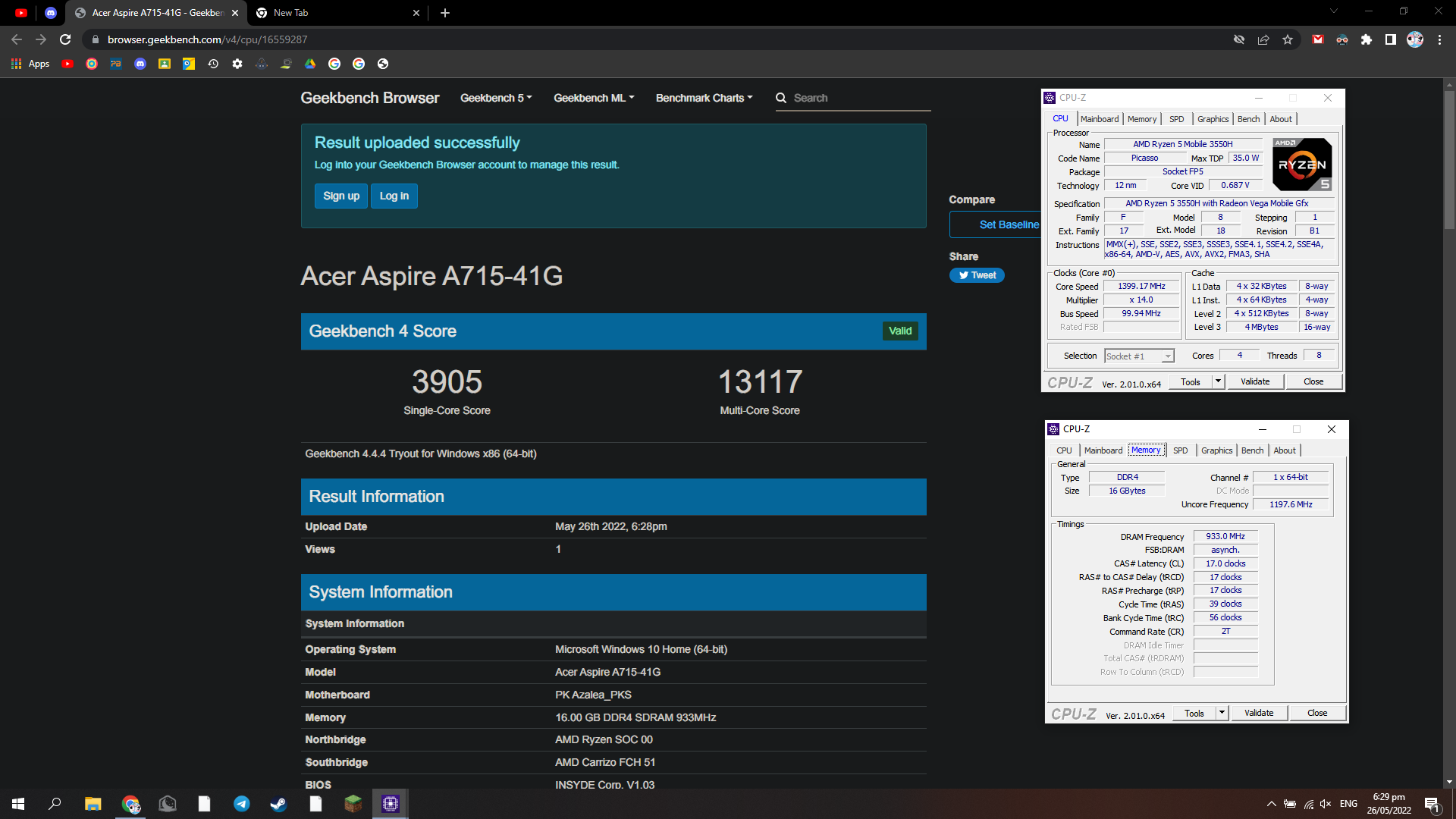Screen dimensions: 1456x819
Task: Expand the Benchmark Charts dropdown
Action: (x=704, y=98)
